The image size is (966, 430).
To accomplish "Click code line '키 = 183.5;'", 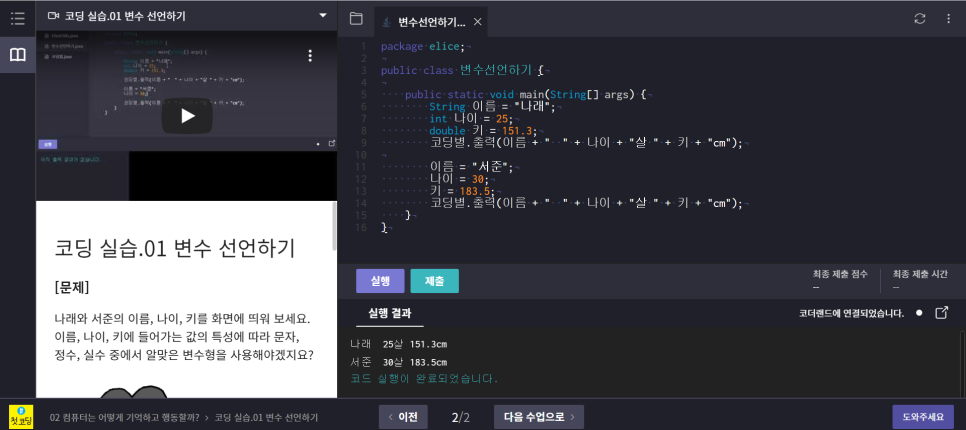I will [463, 191].
